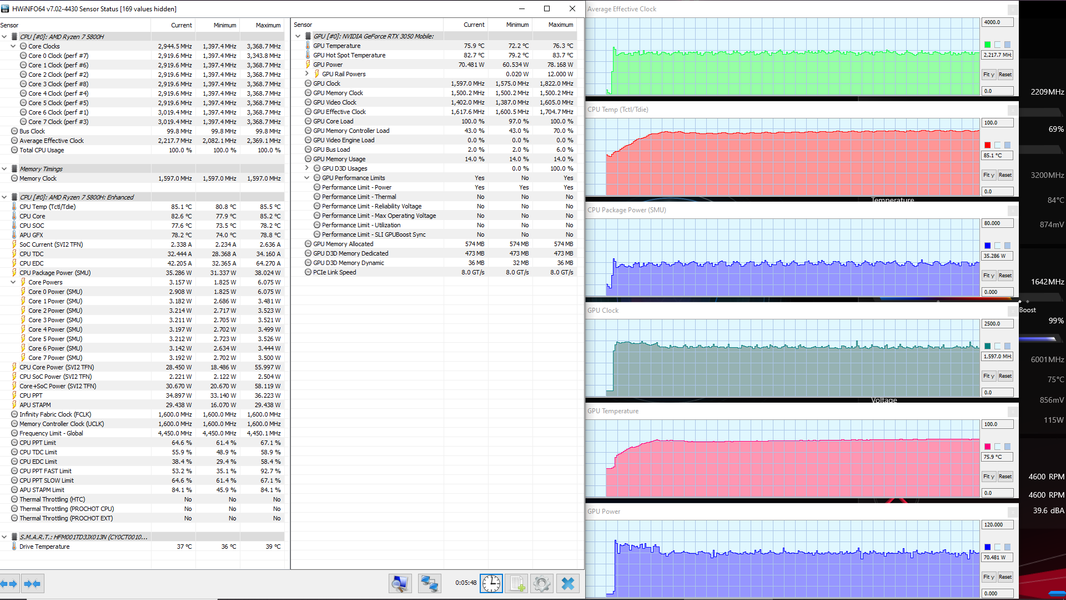
Task: Expand the GPU Rail Powers node
Action: (307, 74)
